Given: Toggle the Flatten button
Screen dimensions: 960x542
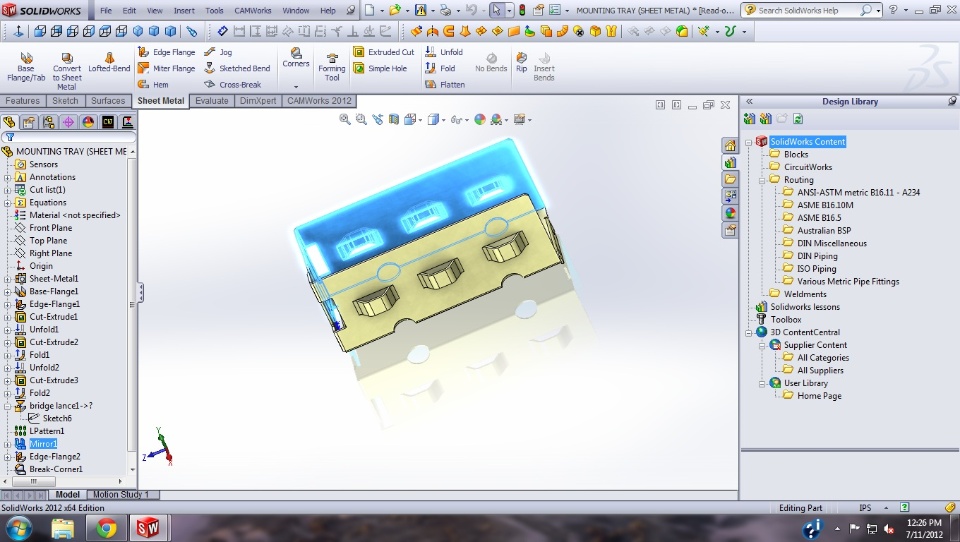Looking at the screenshot, I should [x=445, y=85].
